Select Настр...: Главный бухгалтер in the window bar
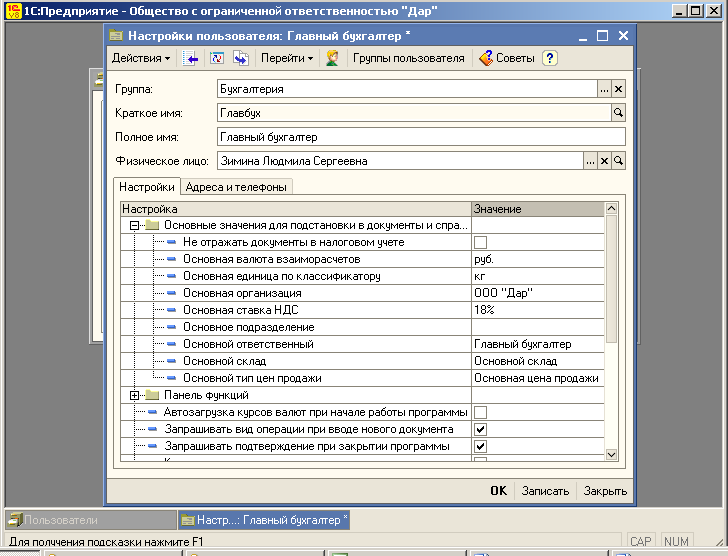The height and width of the screenshot is (556, 728). 264,520
